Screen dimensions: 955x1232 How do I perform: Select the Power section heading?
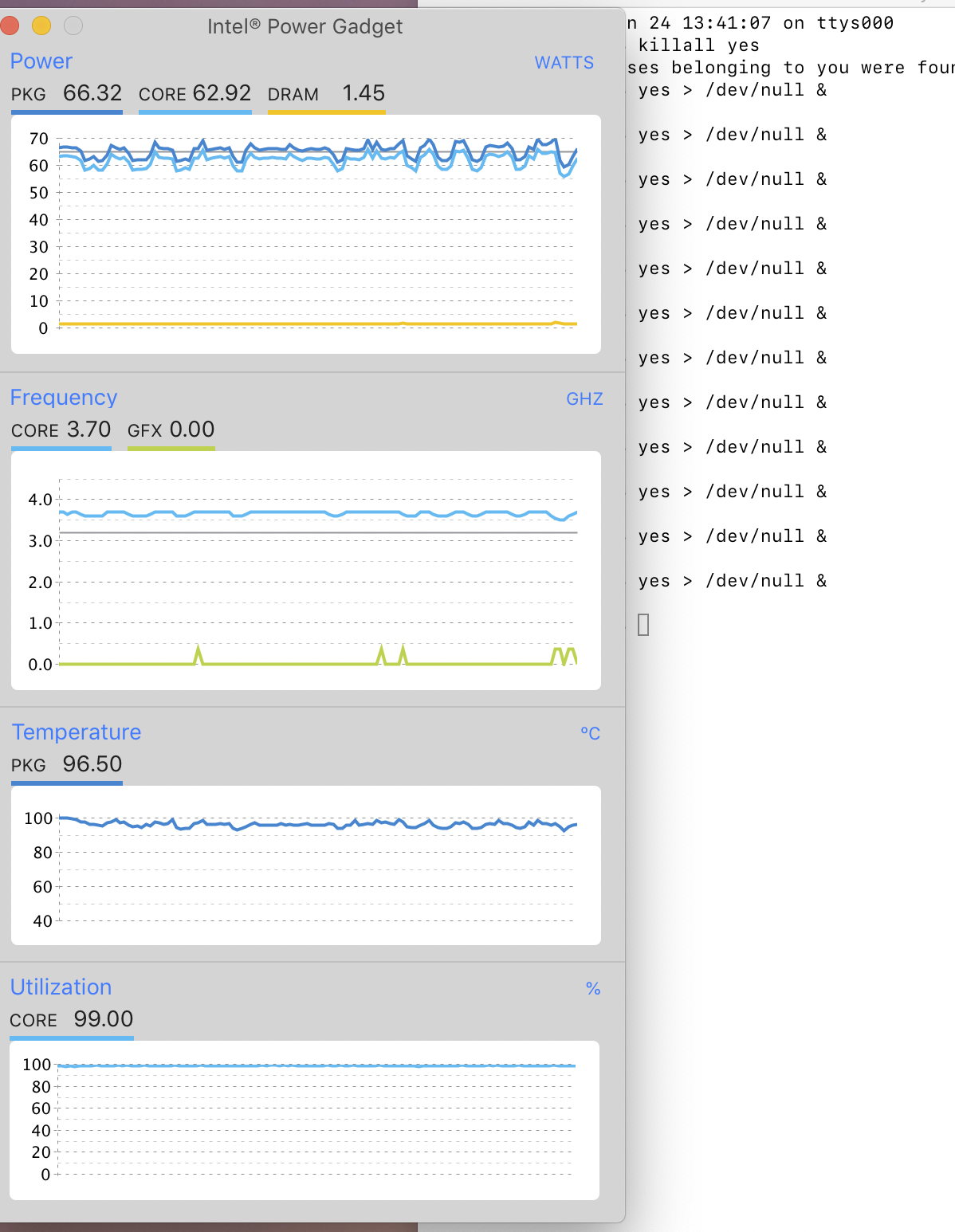41,61
